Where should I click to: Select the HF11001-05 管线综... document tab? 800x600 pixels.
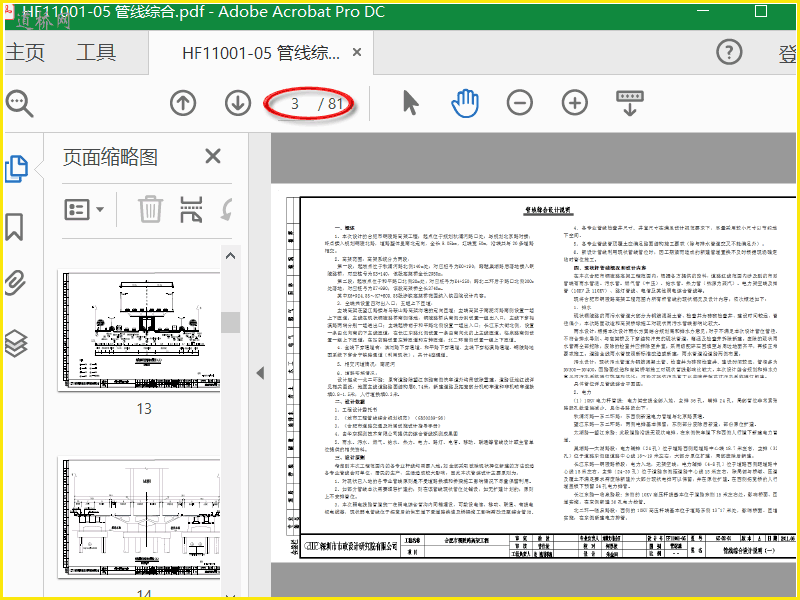[x=261, y=53]
